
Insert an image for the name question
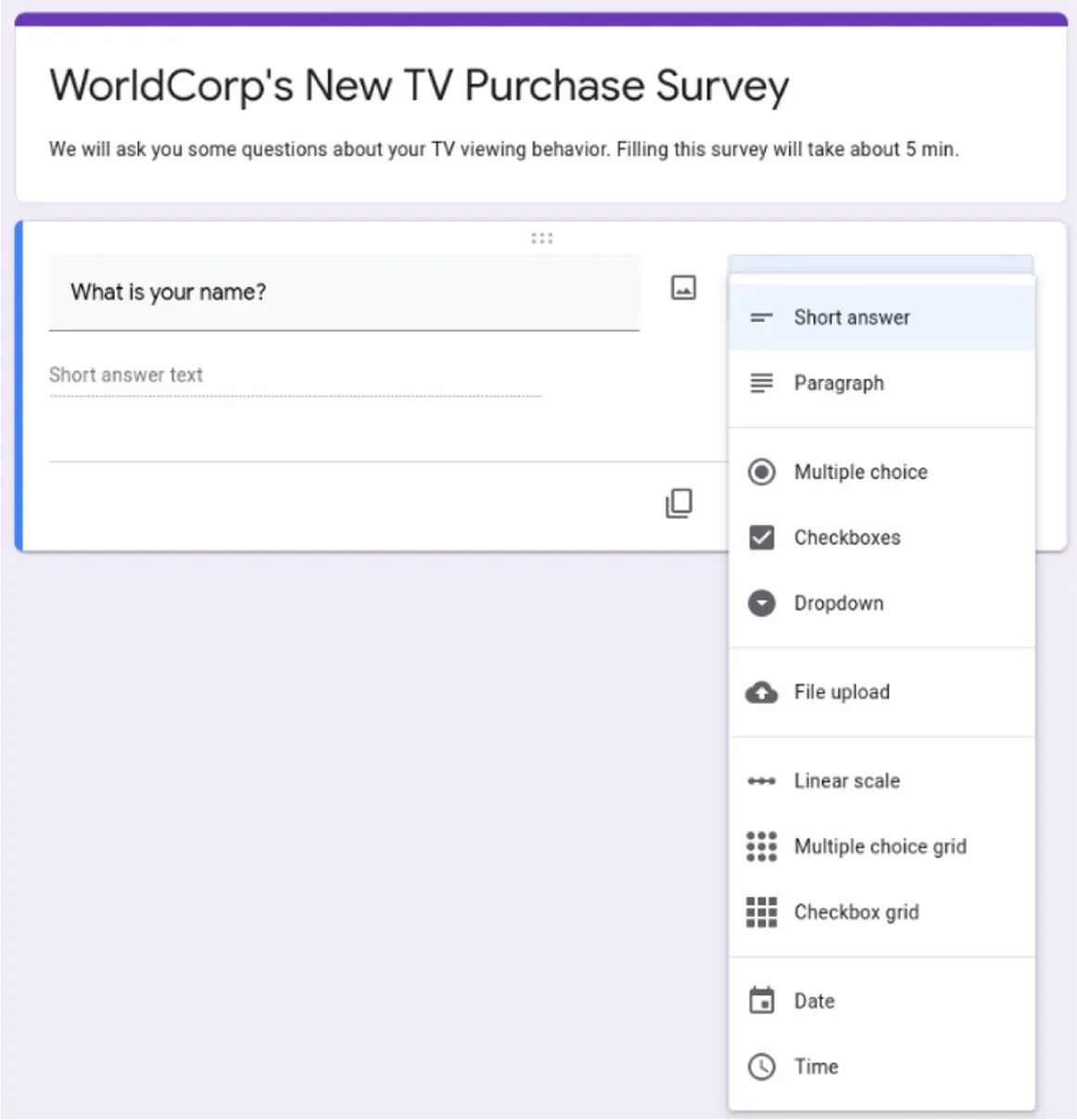click(x=683, y=288)
